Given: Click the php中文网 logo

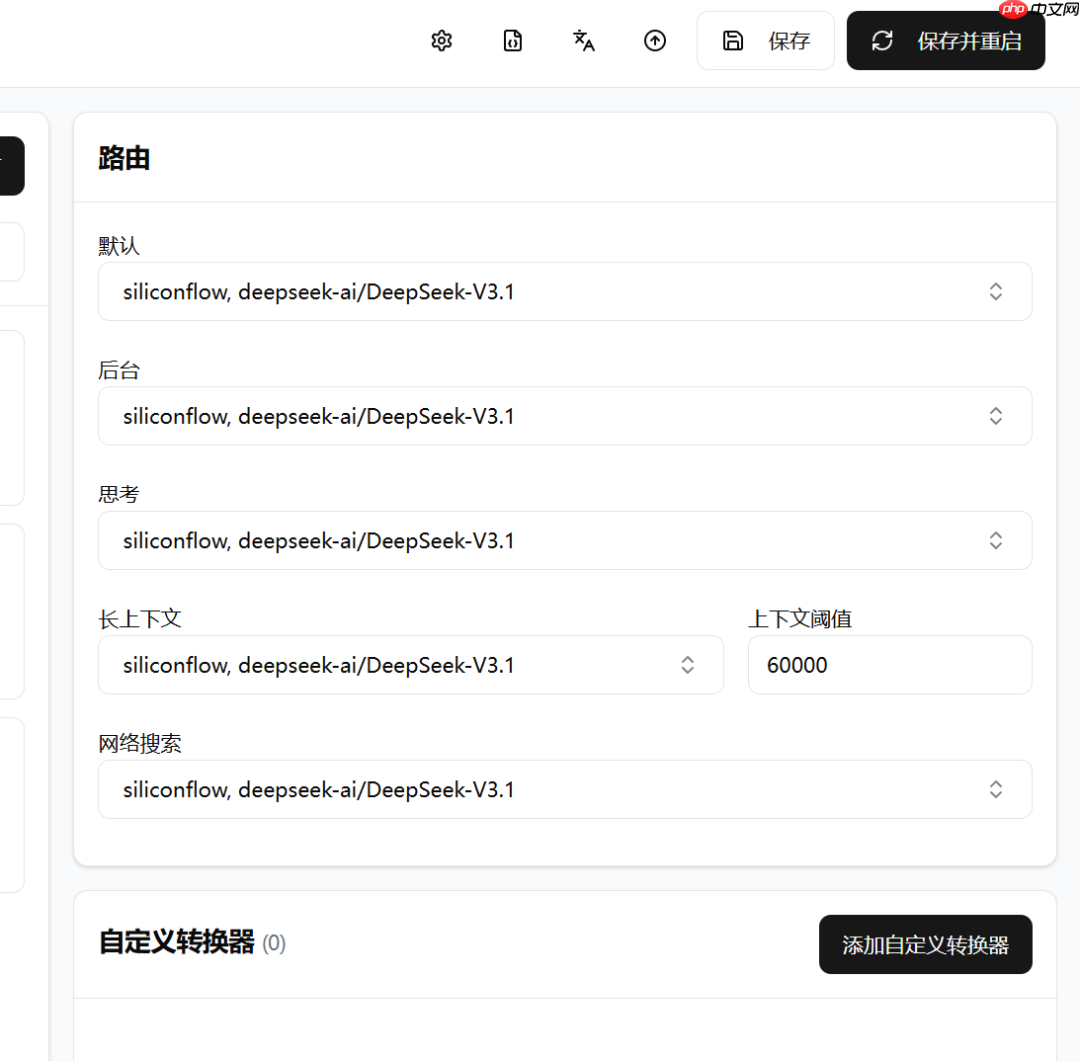Looking at the screenshot, I should [1036, 10].
